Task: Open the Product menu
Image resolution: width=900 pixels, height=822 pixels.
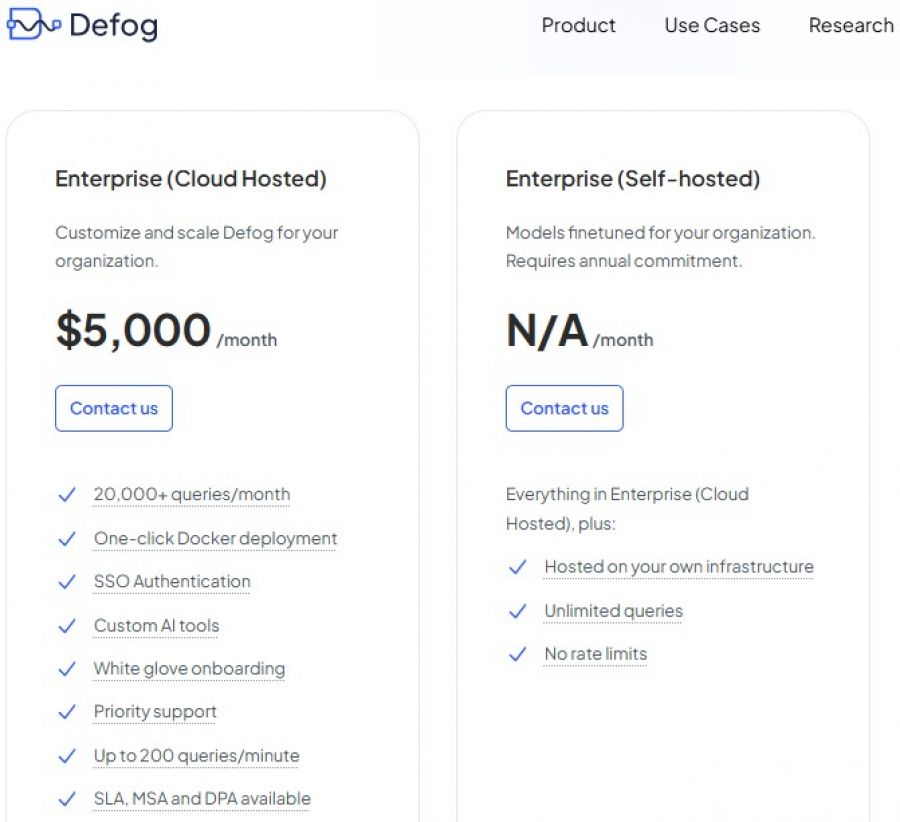Action: pyautogui.click(x=578, y=26)
